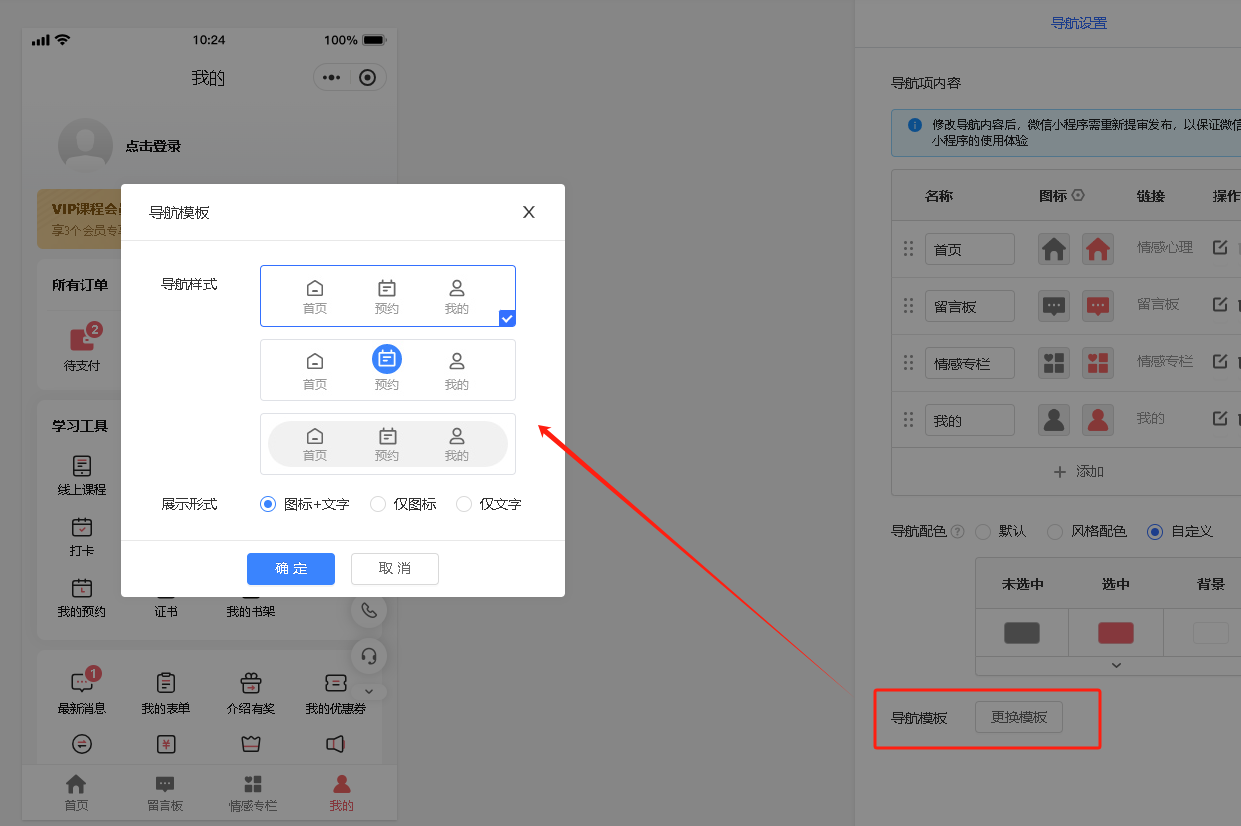Cancel the dialog with 取消 button
The width and height of the screenshot is (1241, 826).
pos(395,568)
